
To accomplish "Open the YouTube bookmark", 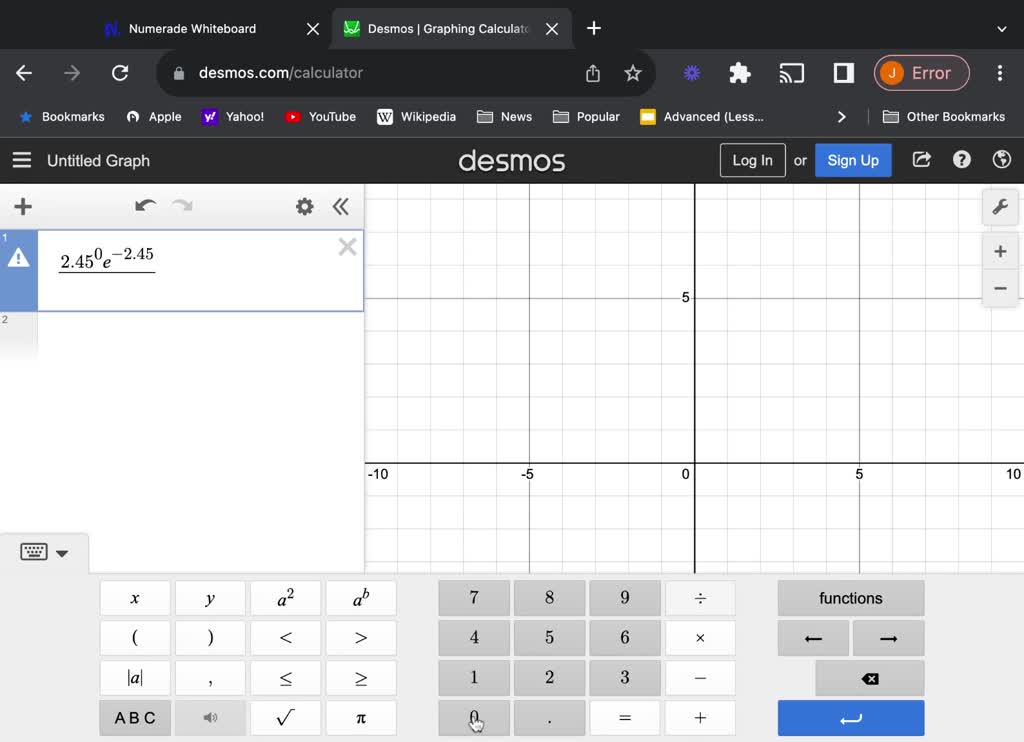I will click(x=321, y=117).
